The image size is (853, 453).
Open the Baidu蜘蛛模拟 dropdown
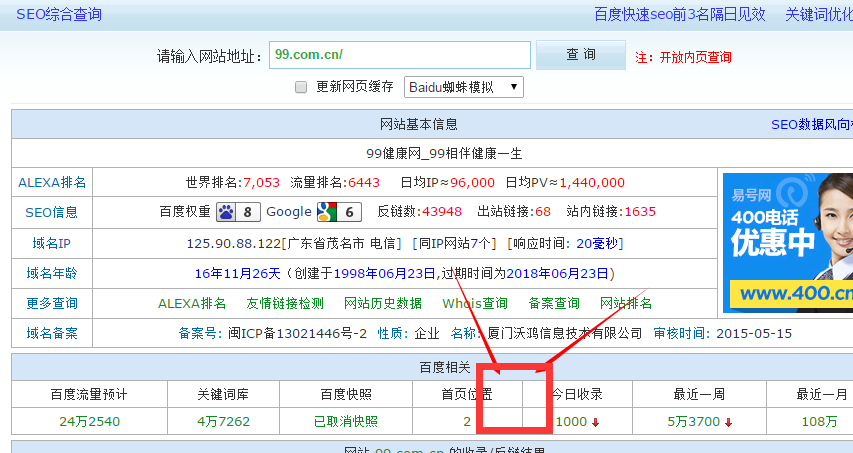point(464,87)
